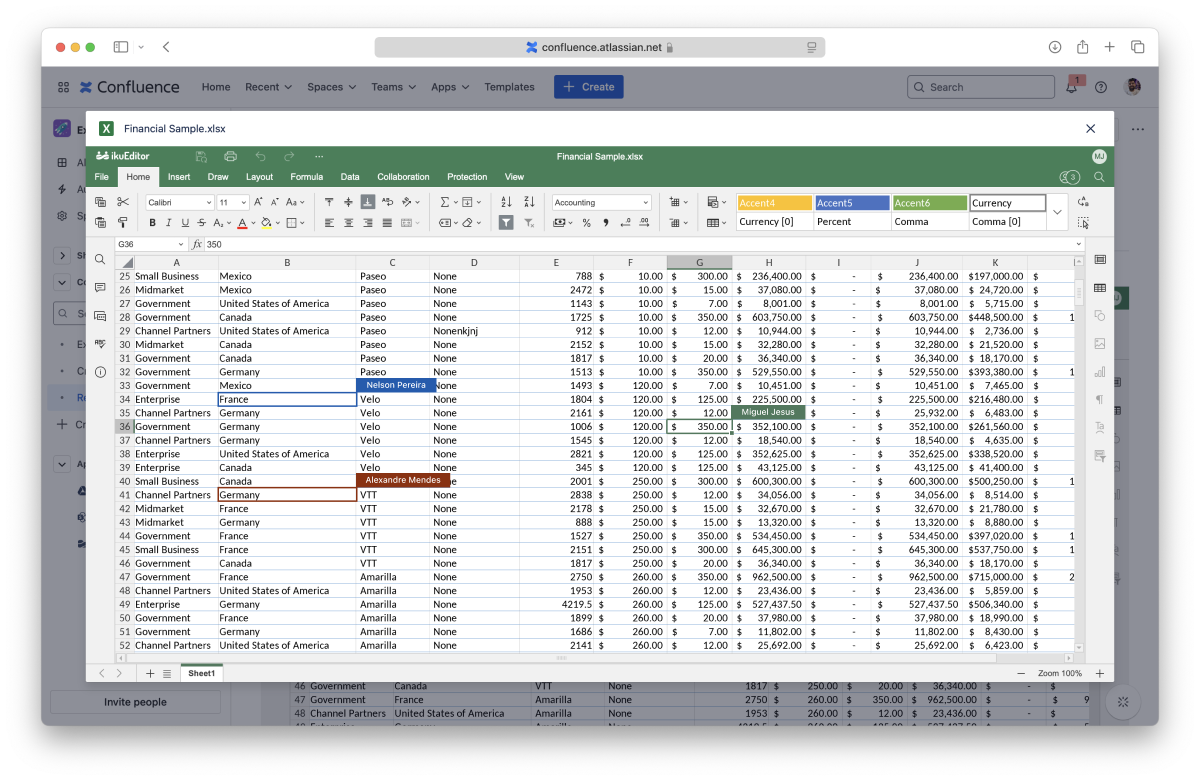
Task: Open Spellcheck in left sidebar
Action: coord(100,343)
